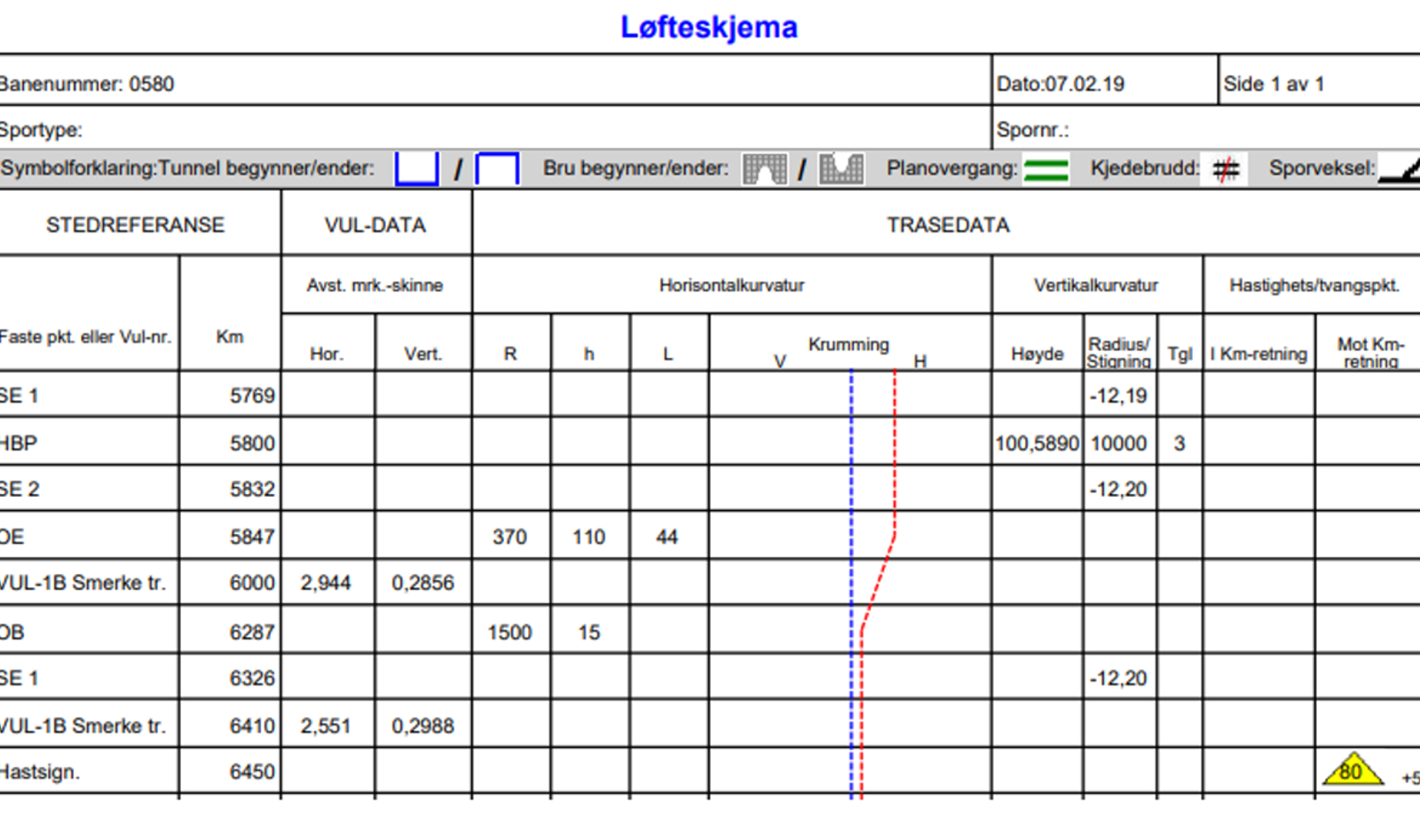Click Km value 6326
Screen dimensions: 1420x840
(x=252, y=678)
